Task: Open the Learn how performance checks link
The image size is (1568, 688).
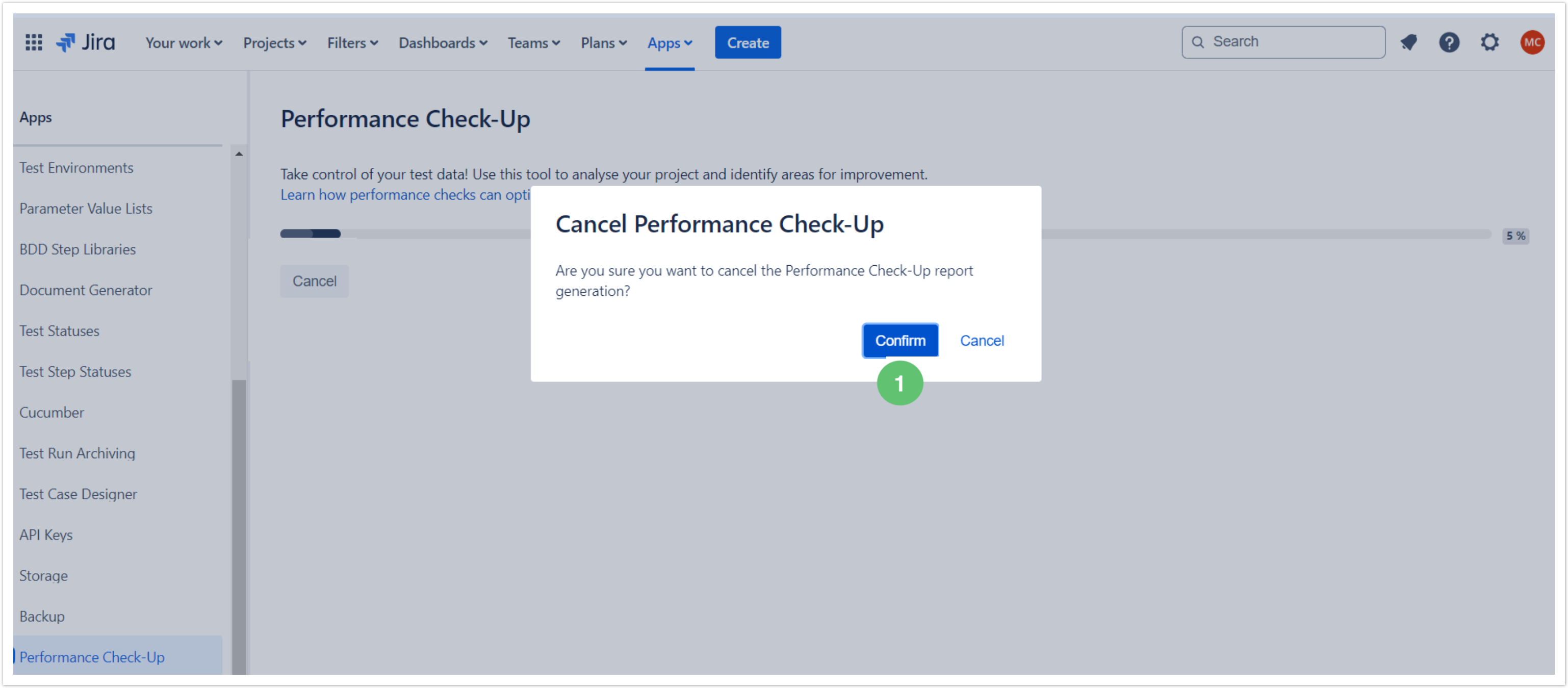Action: 405,195
